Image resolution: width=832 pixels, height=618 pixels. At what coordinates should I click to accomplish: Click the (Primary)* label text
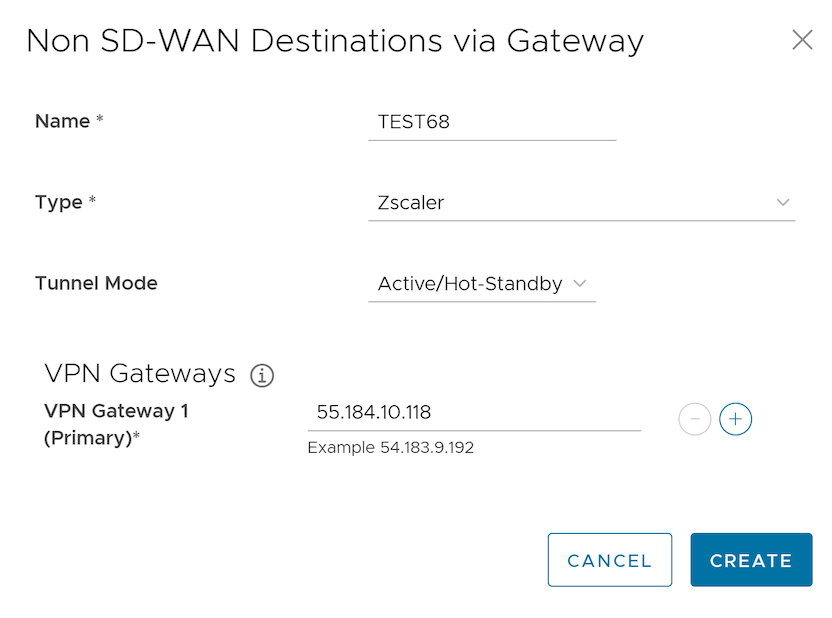click(92, 438)
